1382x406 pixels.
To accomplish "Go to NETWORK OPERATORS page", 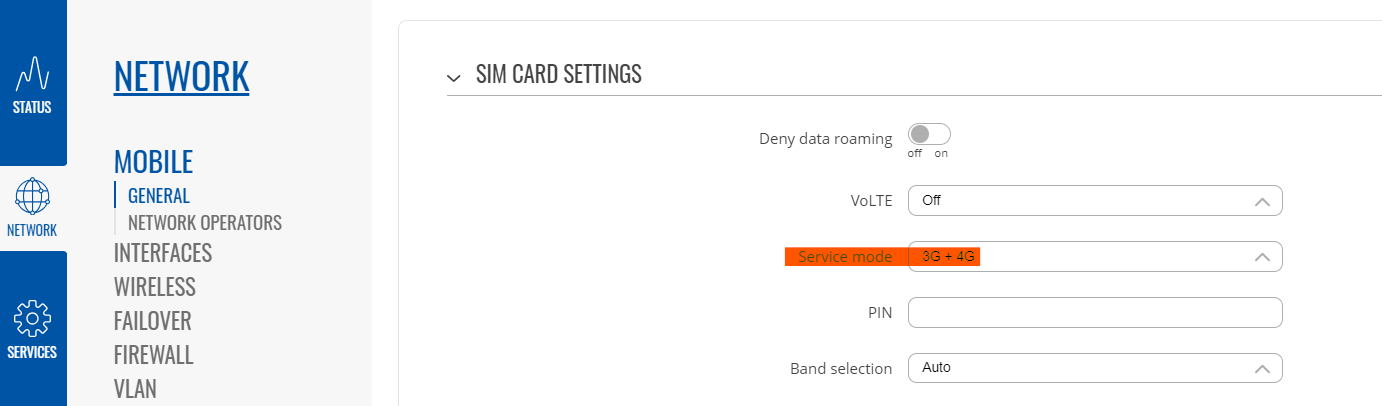I will pyautogui.click(x=205, y=222).
